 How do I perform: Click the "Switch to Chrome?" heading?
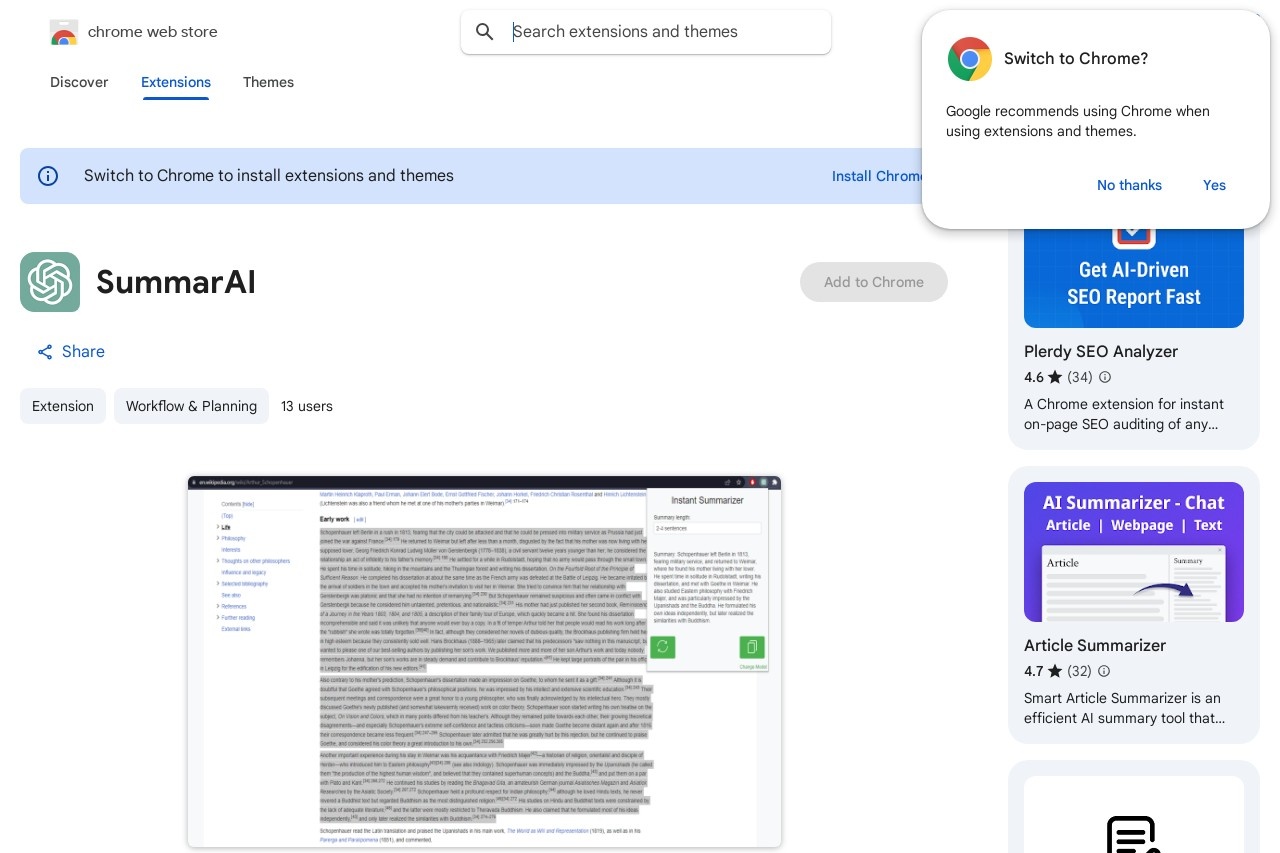click(1076, 59)
